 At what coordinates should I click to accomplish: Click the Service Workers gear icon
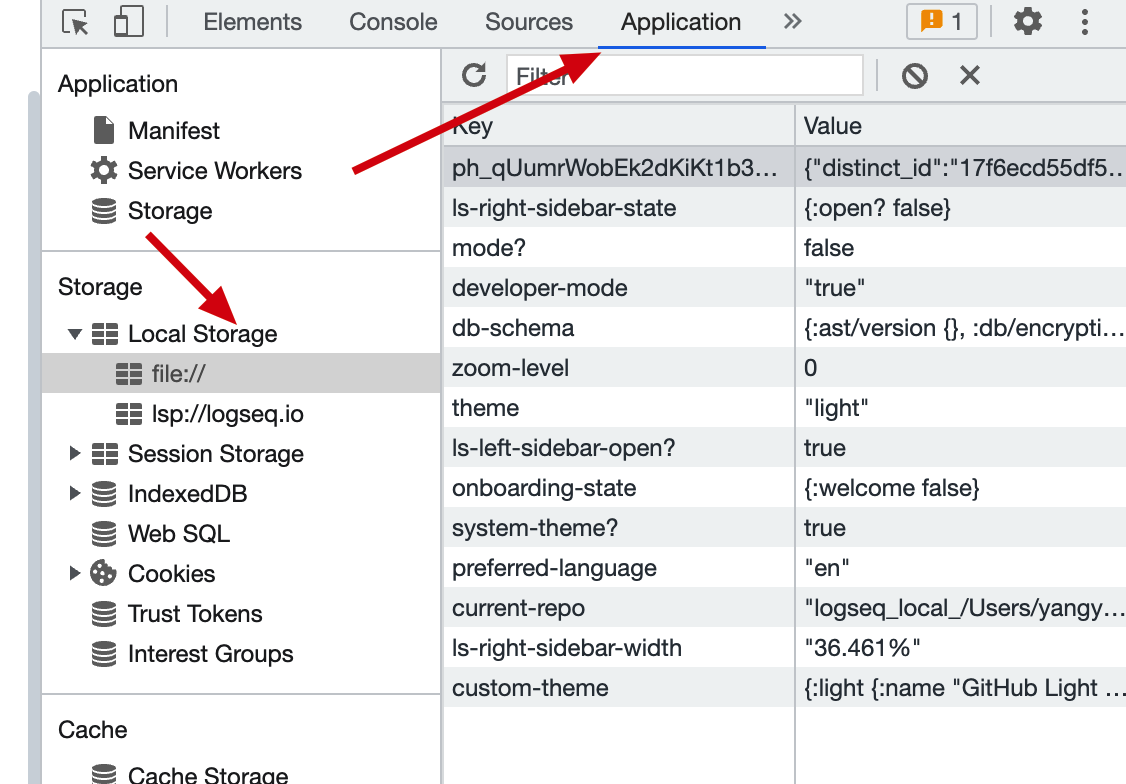(x=103, y=170)
